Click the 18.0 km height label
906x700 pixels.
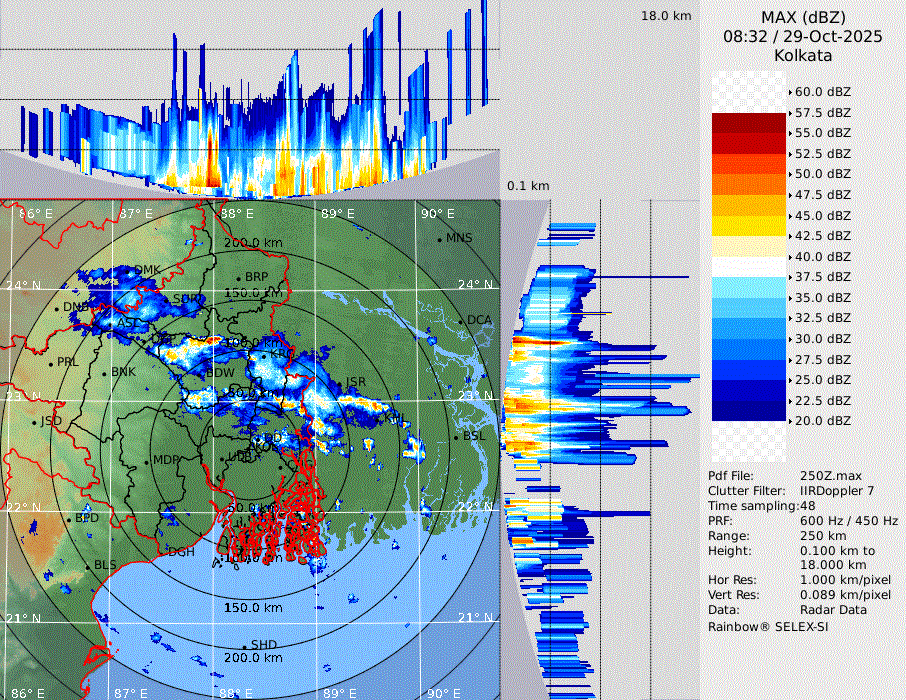(x=666, y=16)
